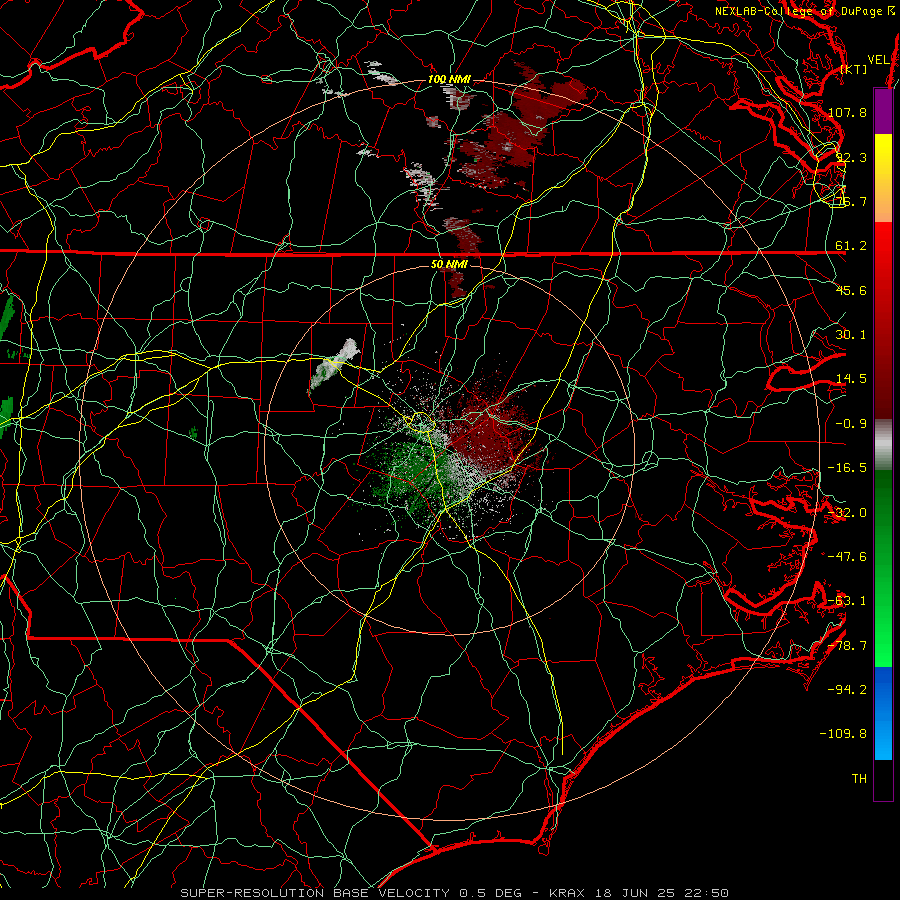Select the purple segment of the velocity color bar

883,111
